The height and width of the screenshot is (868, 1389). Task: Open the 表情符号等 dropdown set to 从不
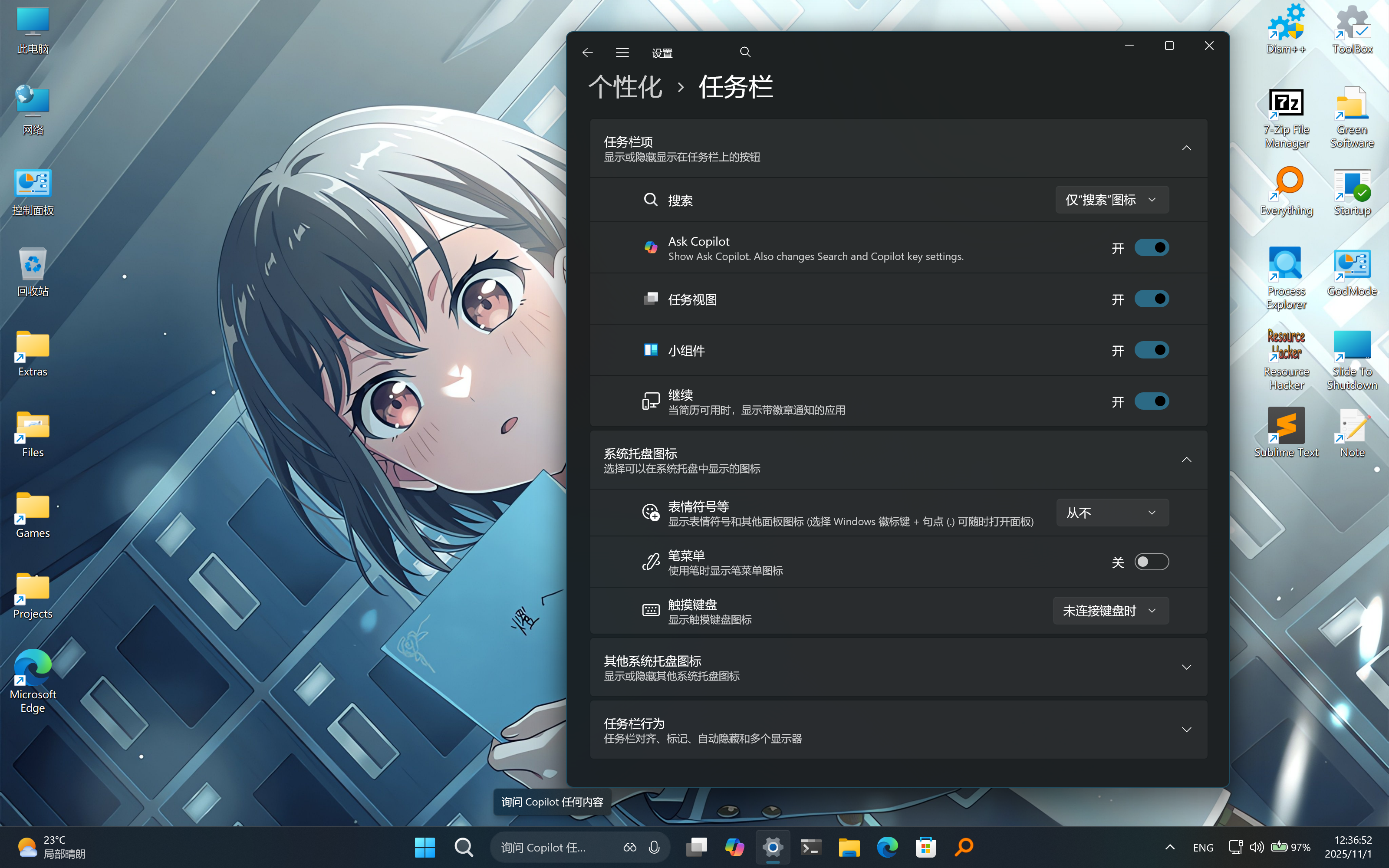[x=1112, y=513]
